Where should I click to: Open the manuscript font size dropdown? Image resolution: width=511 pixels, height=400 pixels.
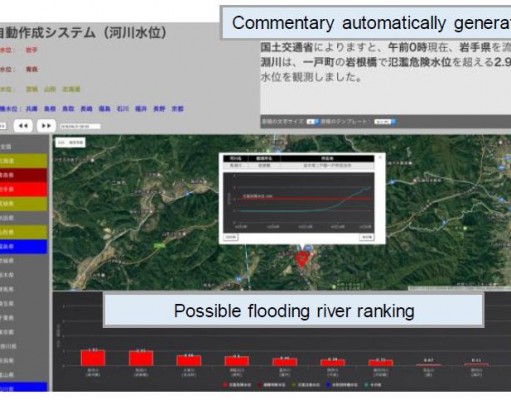coord(313,122)
